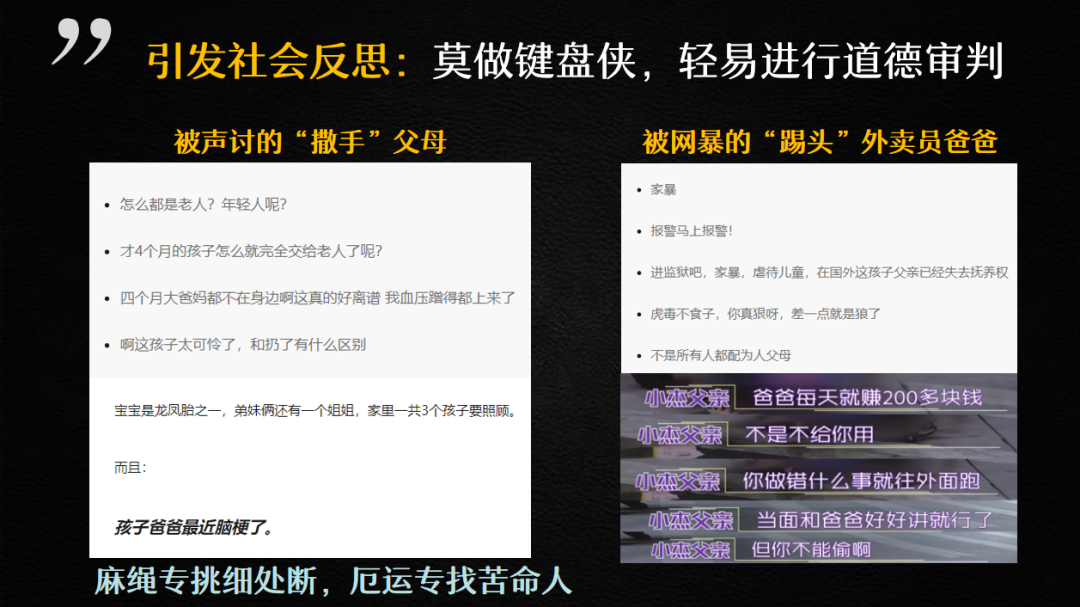Click the bold line '孩子爸爸最近脑梗了。'
This screenshot has width=1080, height=607.
pos(194,528)
